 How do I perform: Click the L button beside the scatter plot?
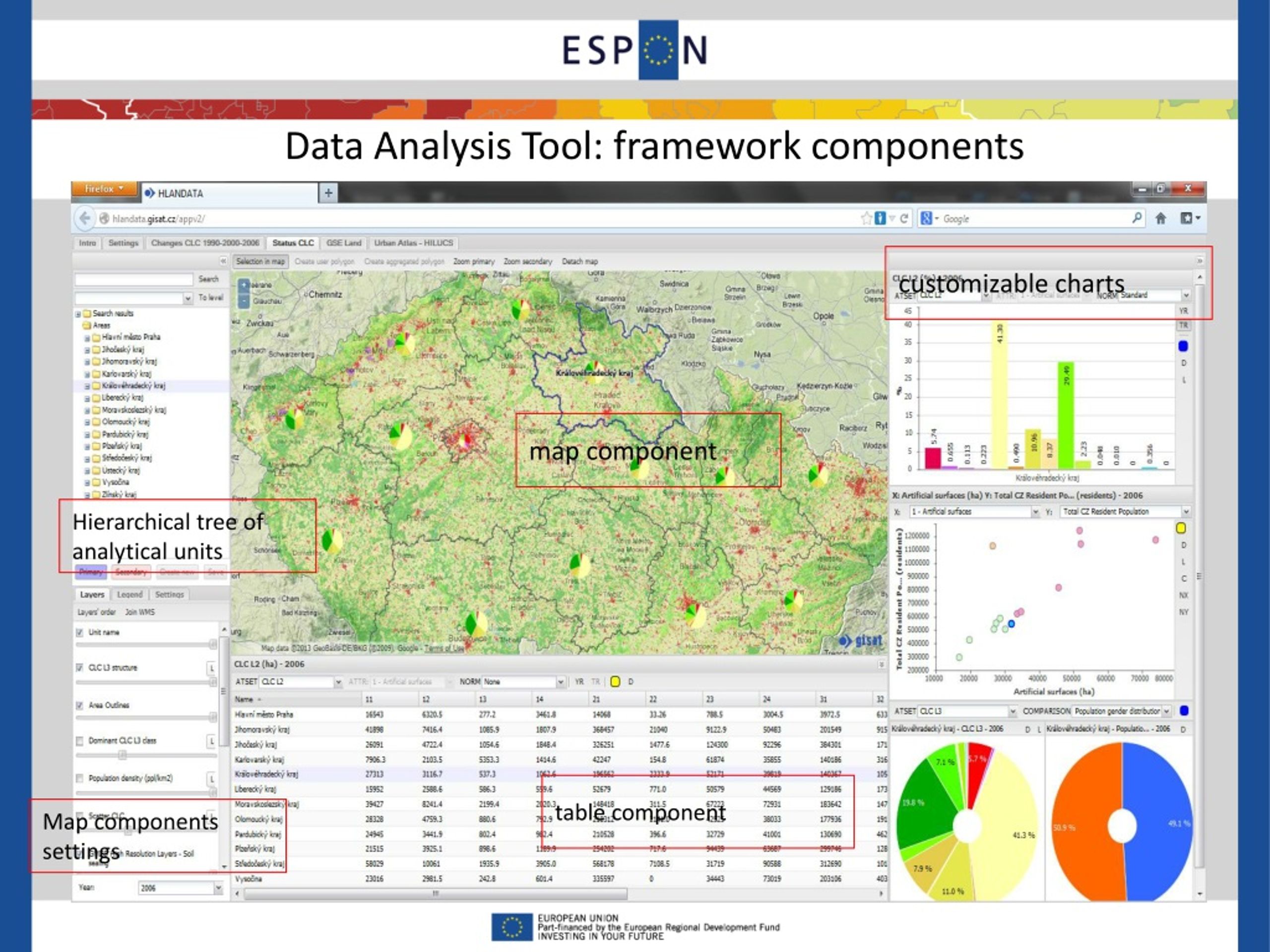(1184, 562)
